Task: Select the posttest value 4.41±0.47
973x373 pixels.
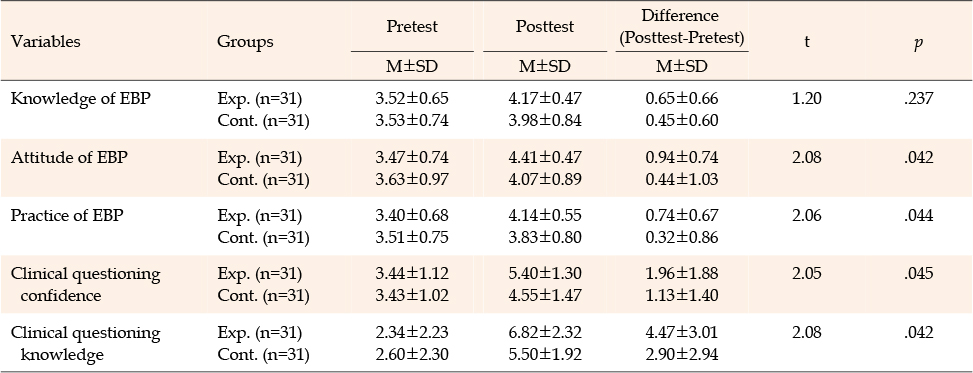Action: (x=545, y=157)
